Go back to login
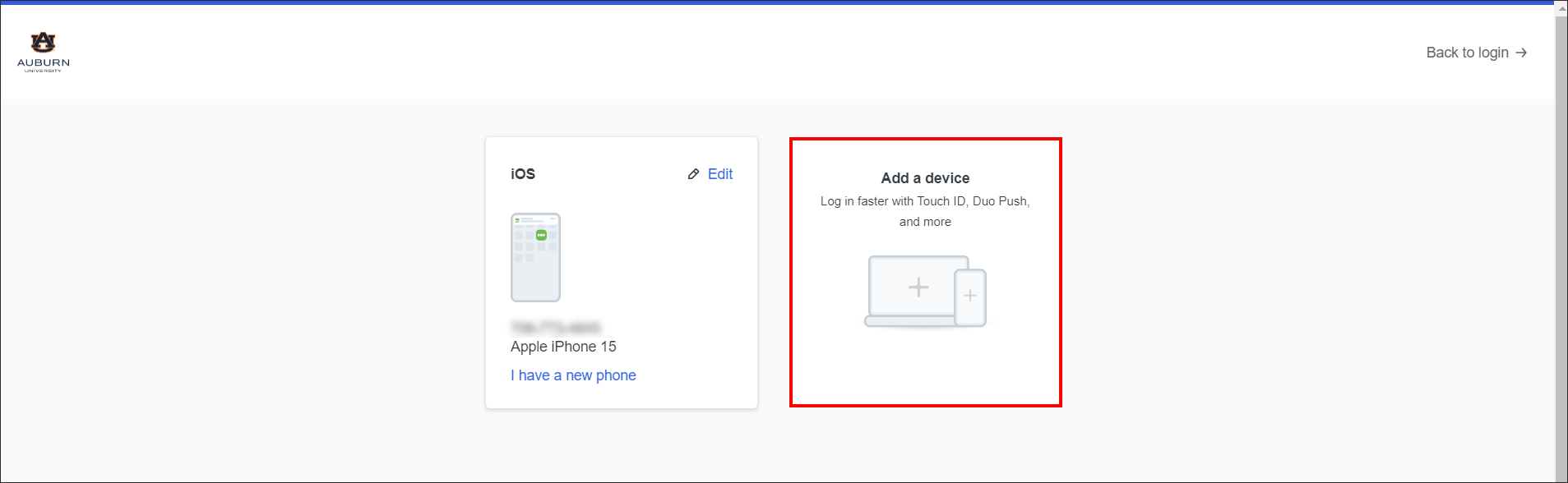Screen dimensions: 1568x483 [x=1476, y=53]
